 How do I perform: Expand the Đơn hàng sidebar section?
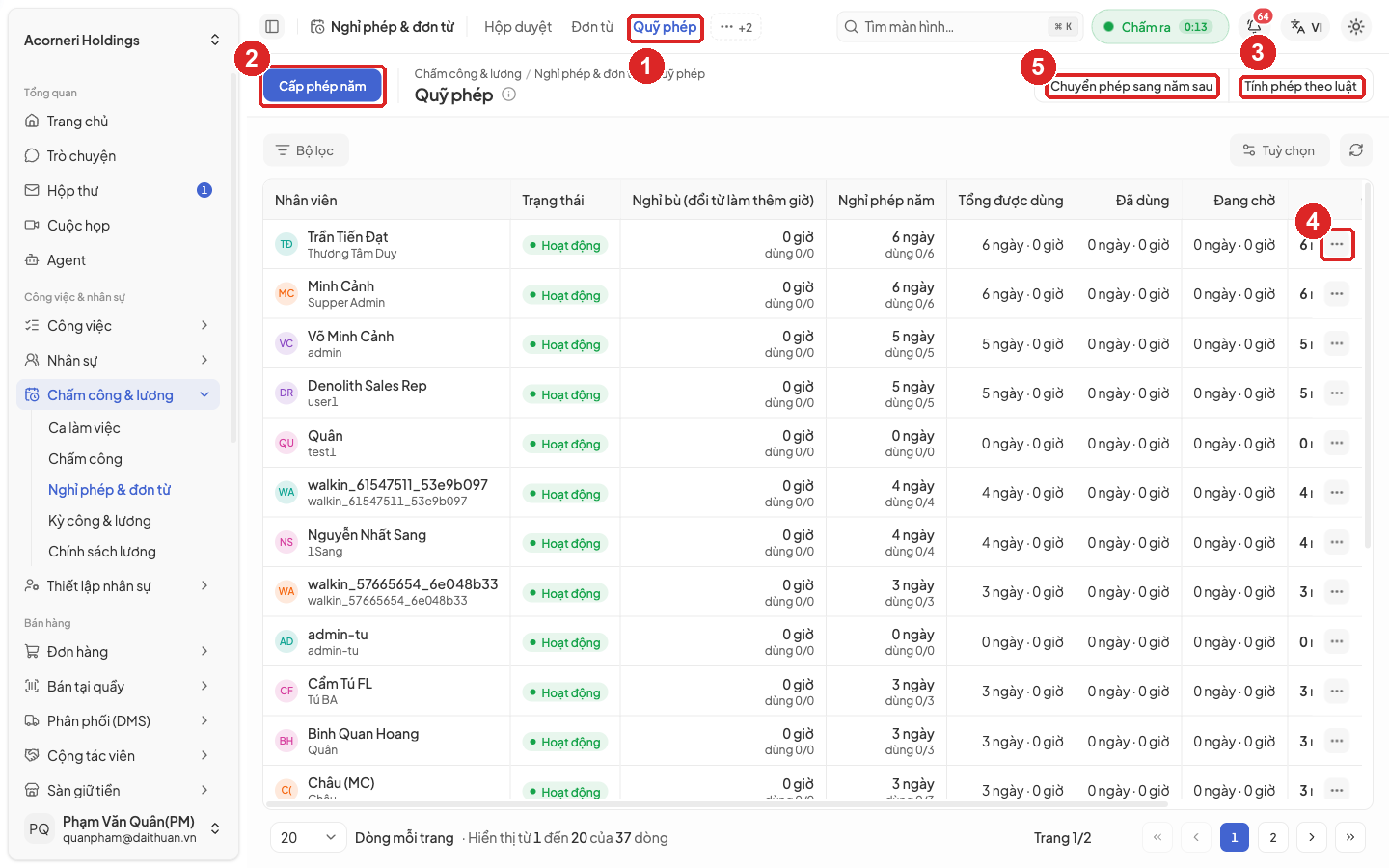point(118,652)
